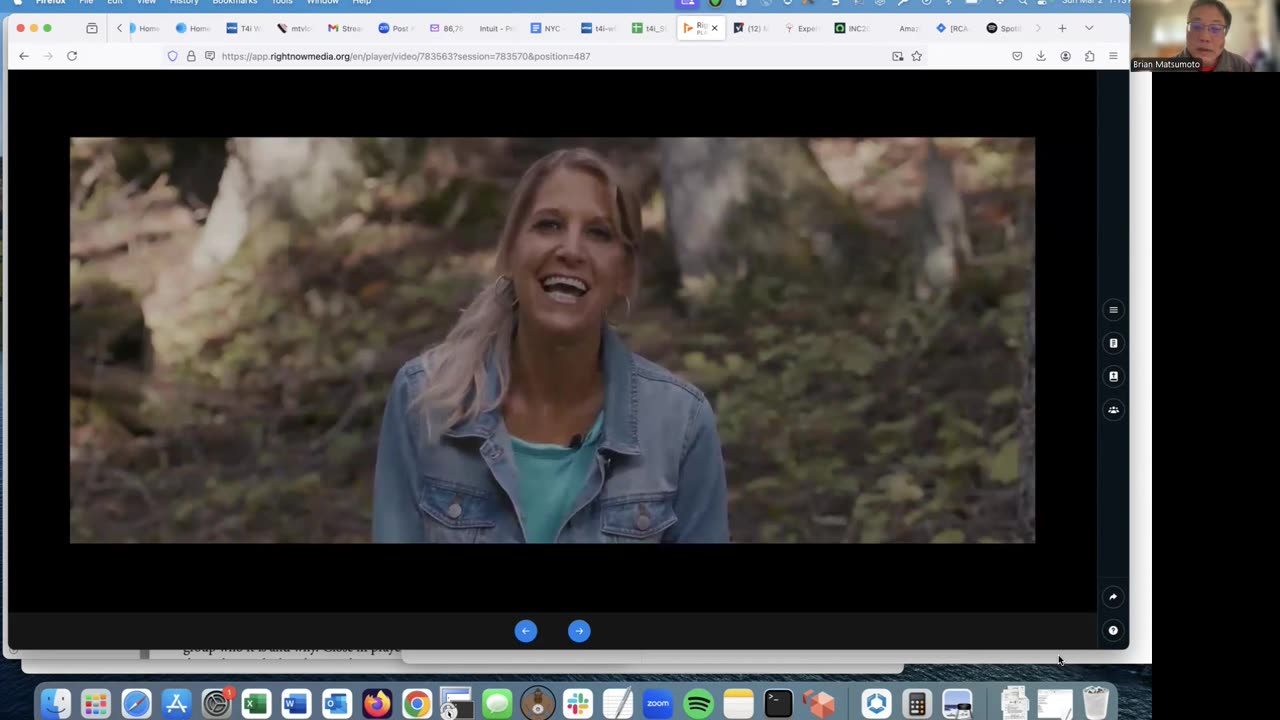Switch to the Exper tab
The height and width of the screenshot is (720, 1280).
tap(802, 28)
